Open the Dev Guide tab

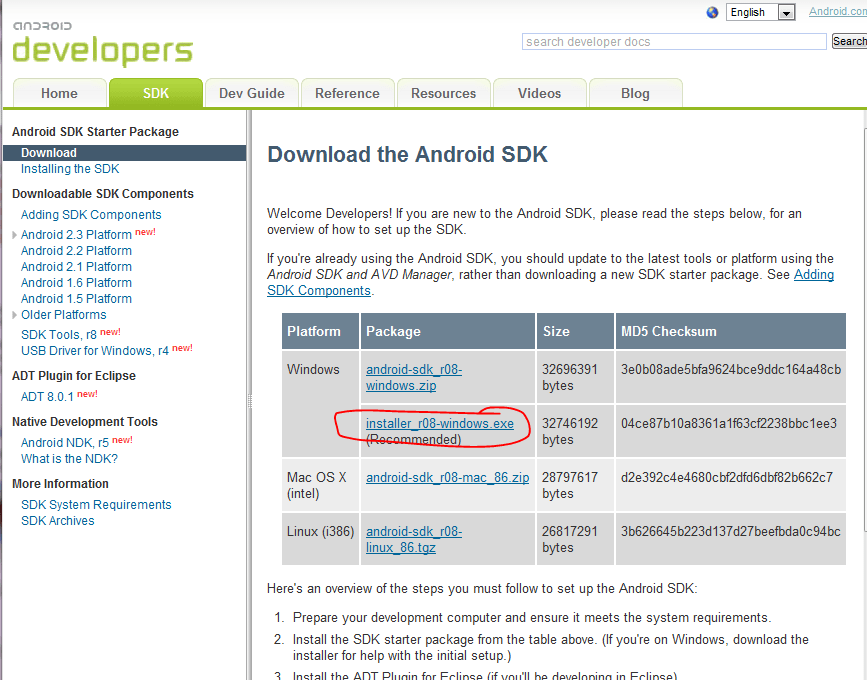(252, 93)
